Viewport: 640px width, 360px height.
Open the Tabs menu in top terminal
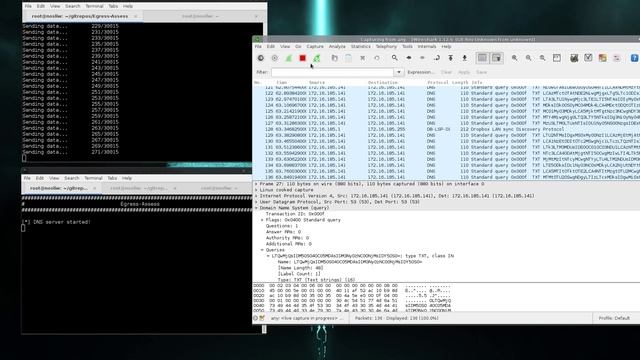[x=113, y=6]
